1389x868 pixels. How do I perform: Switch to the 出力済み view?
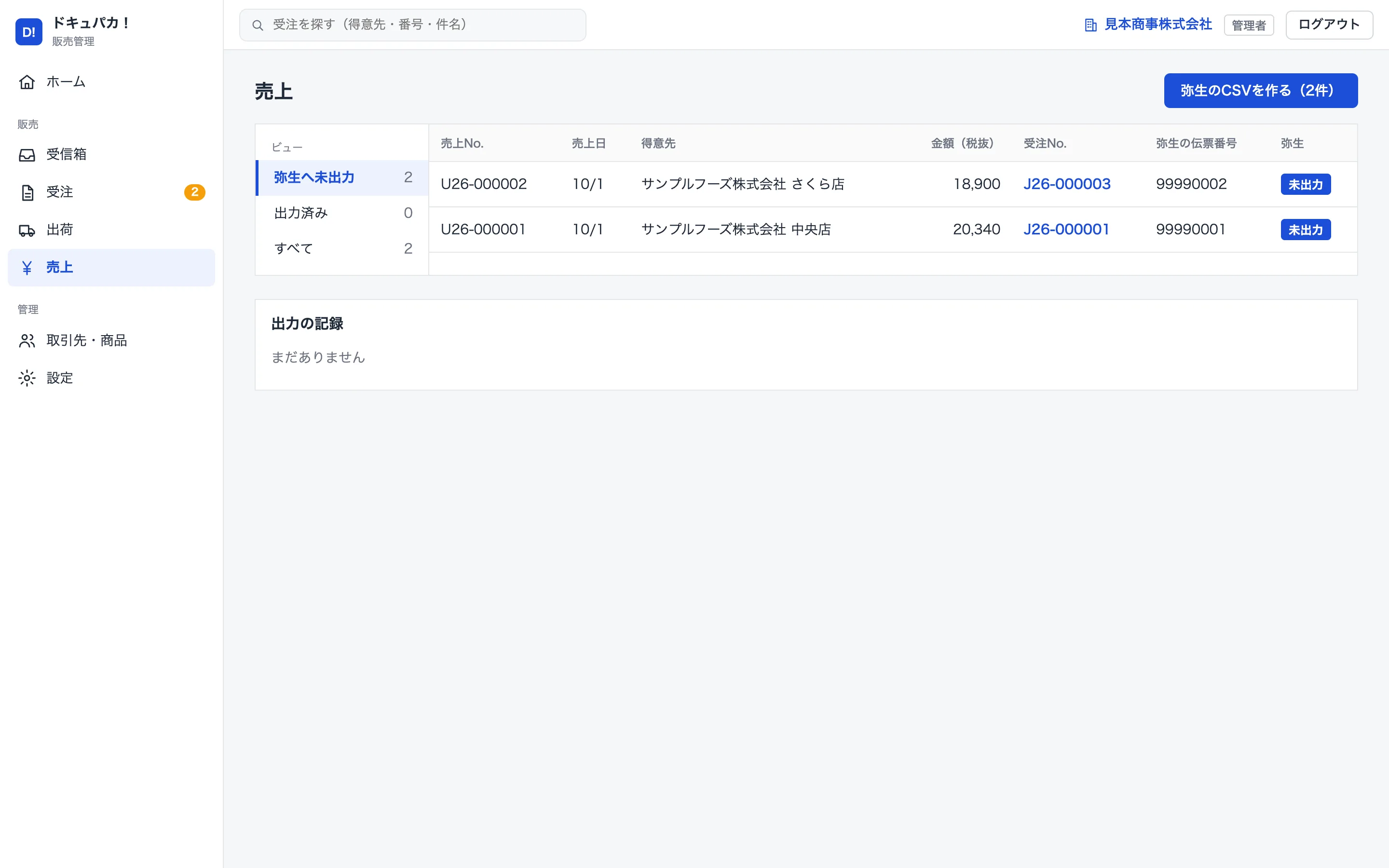342,213
